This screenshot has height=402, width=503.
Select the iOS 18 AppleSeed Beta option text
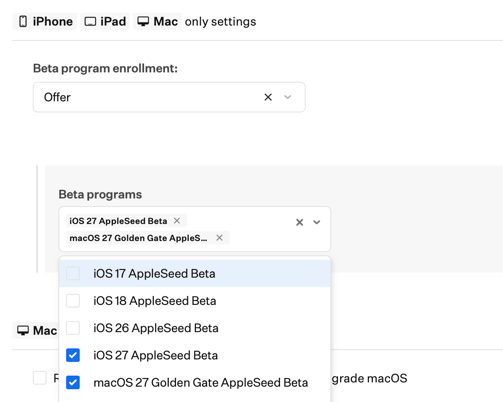coord(155,301)
